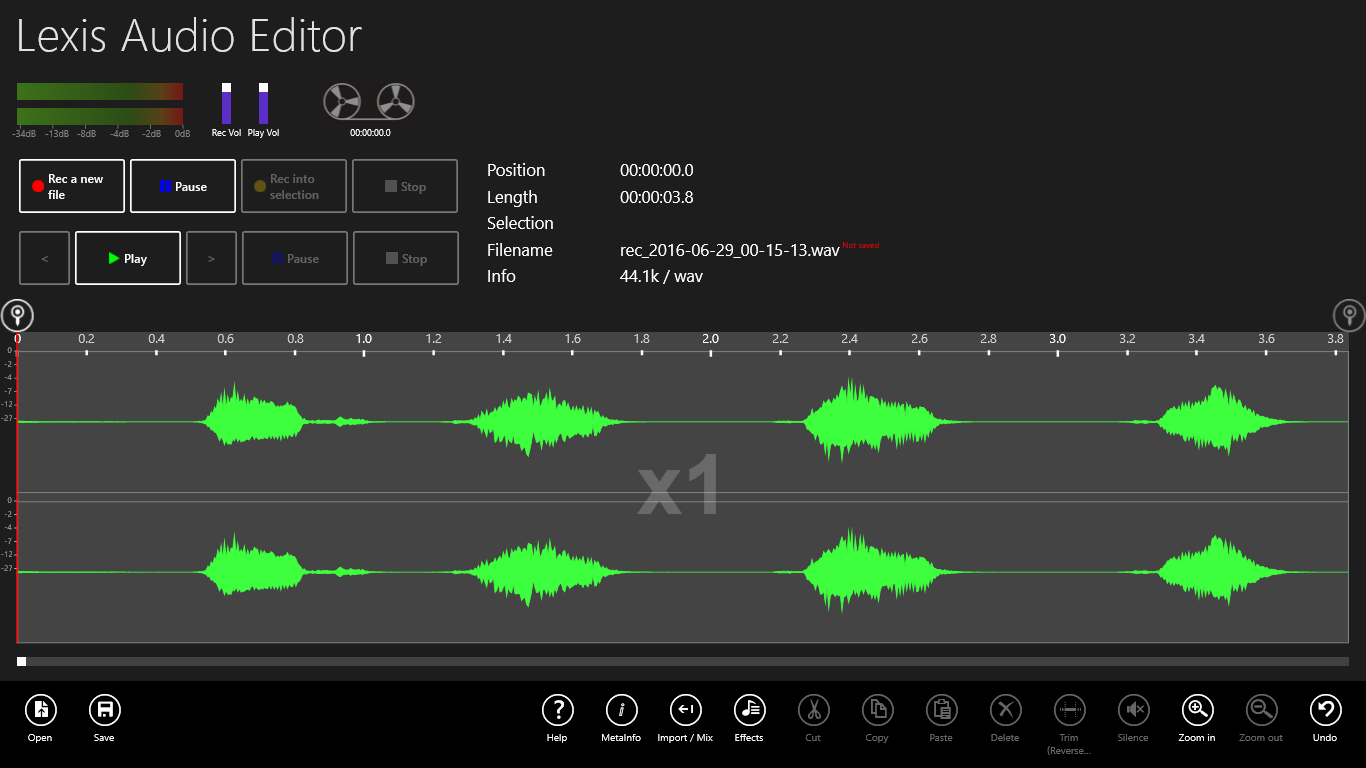Open Import / Mix option

click(685, 710)
